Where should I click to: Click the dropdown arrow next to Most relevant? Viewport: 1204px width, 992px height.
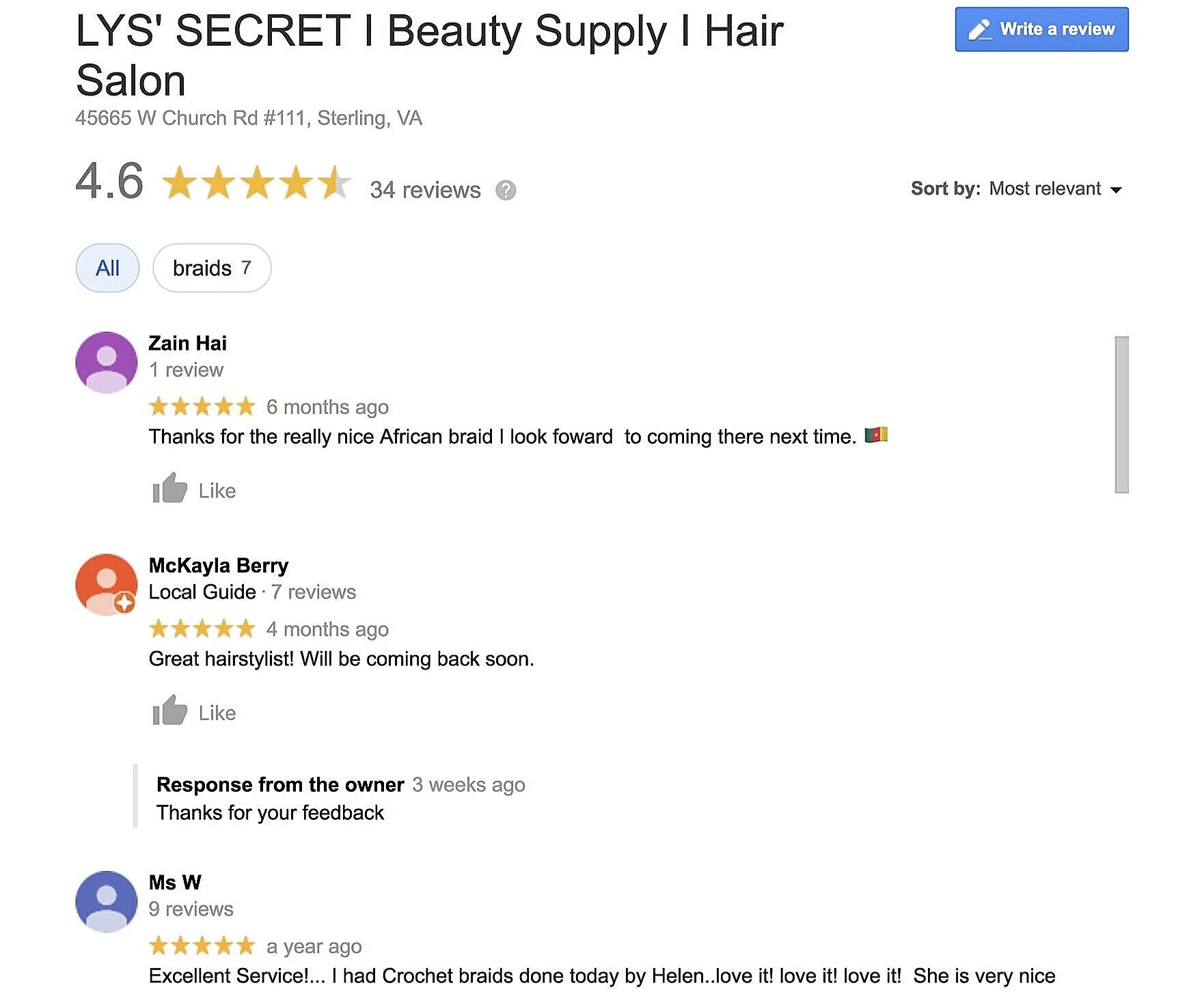(1116, 190)
